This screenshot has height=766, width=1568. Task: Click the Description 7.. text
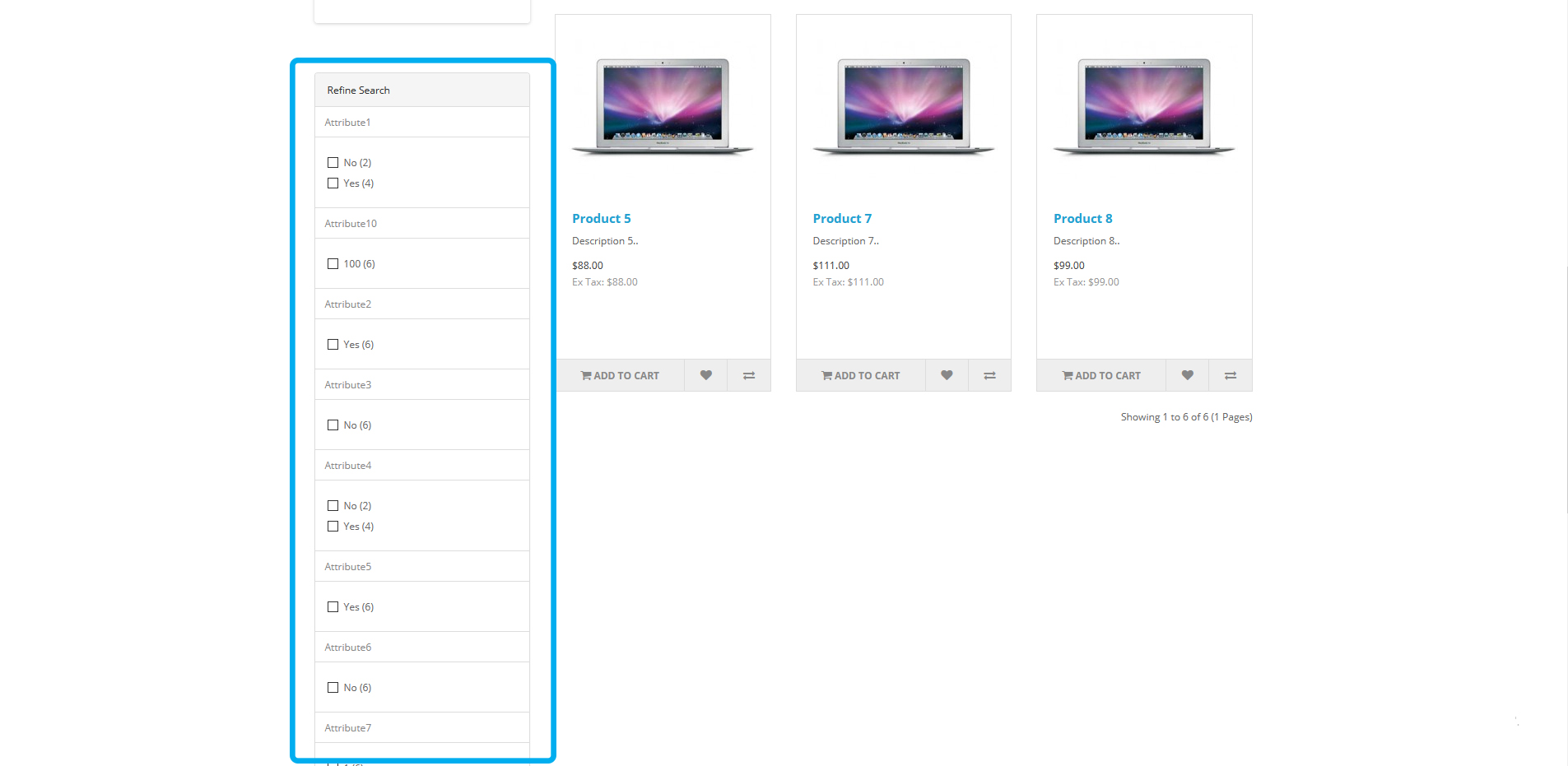click(x=846, y=241)
